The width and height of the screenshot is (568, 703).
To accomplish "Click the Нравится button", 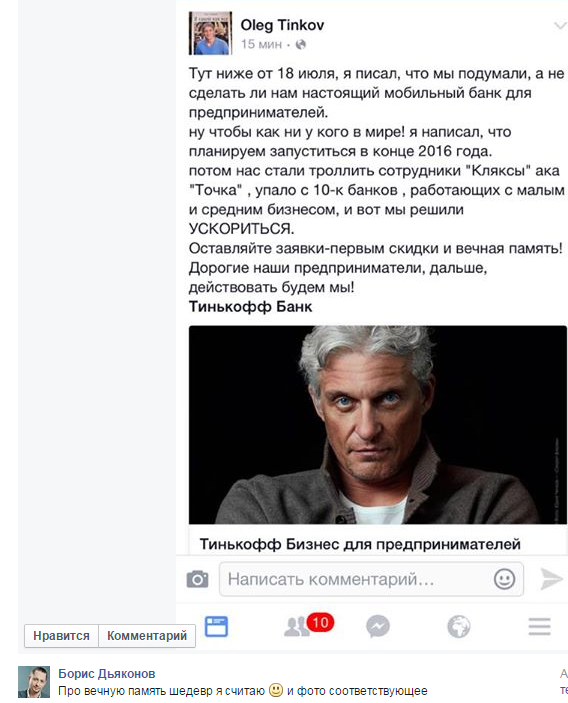I will [x=61, y=636].
